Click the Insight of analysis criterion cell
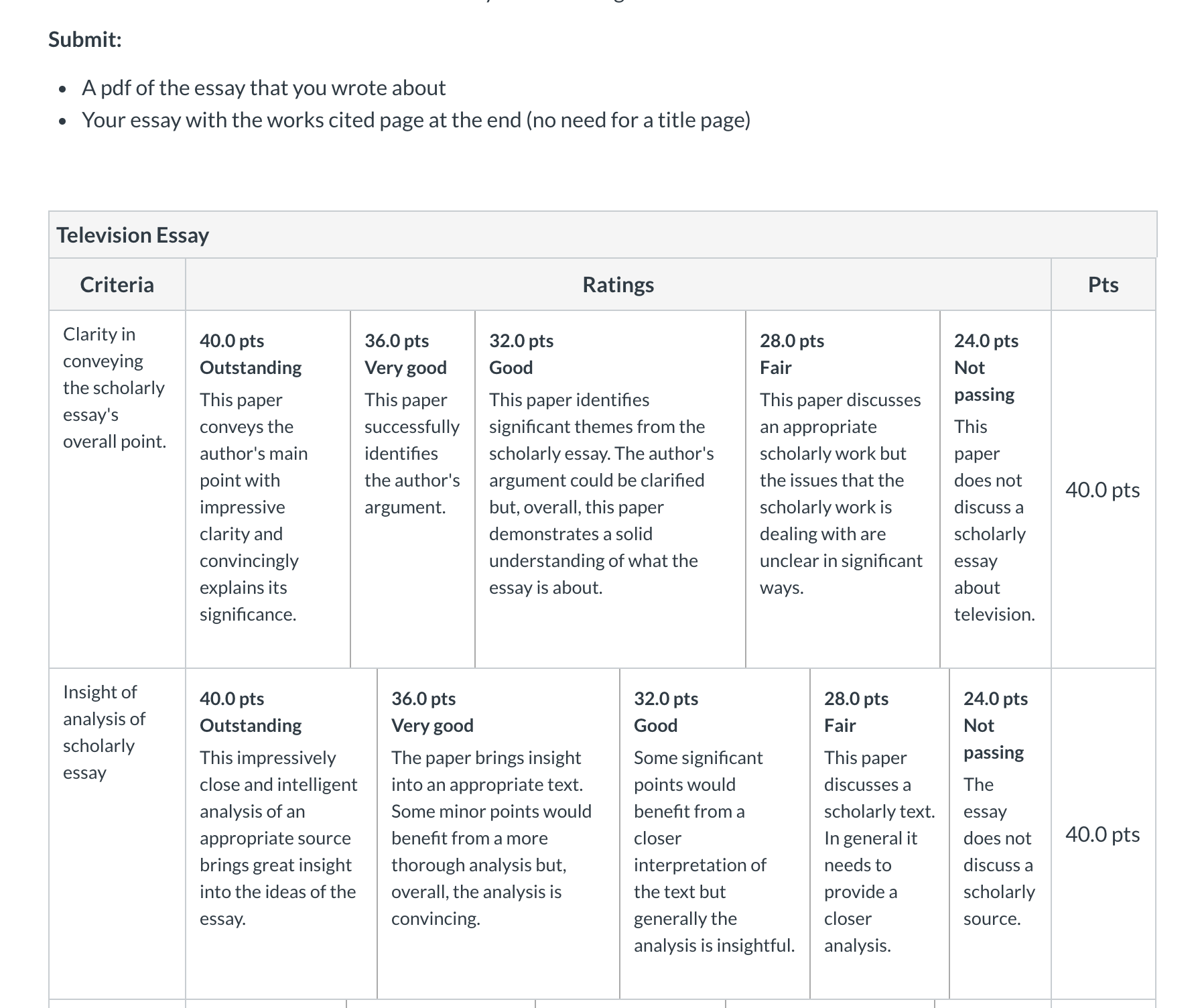1198x1008 pixels. click(117, 833)
